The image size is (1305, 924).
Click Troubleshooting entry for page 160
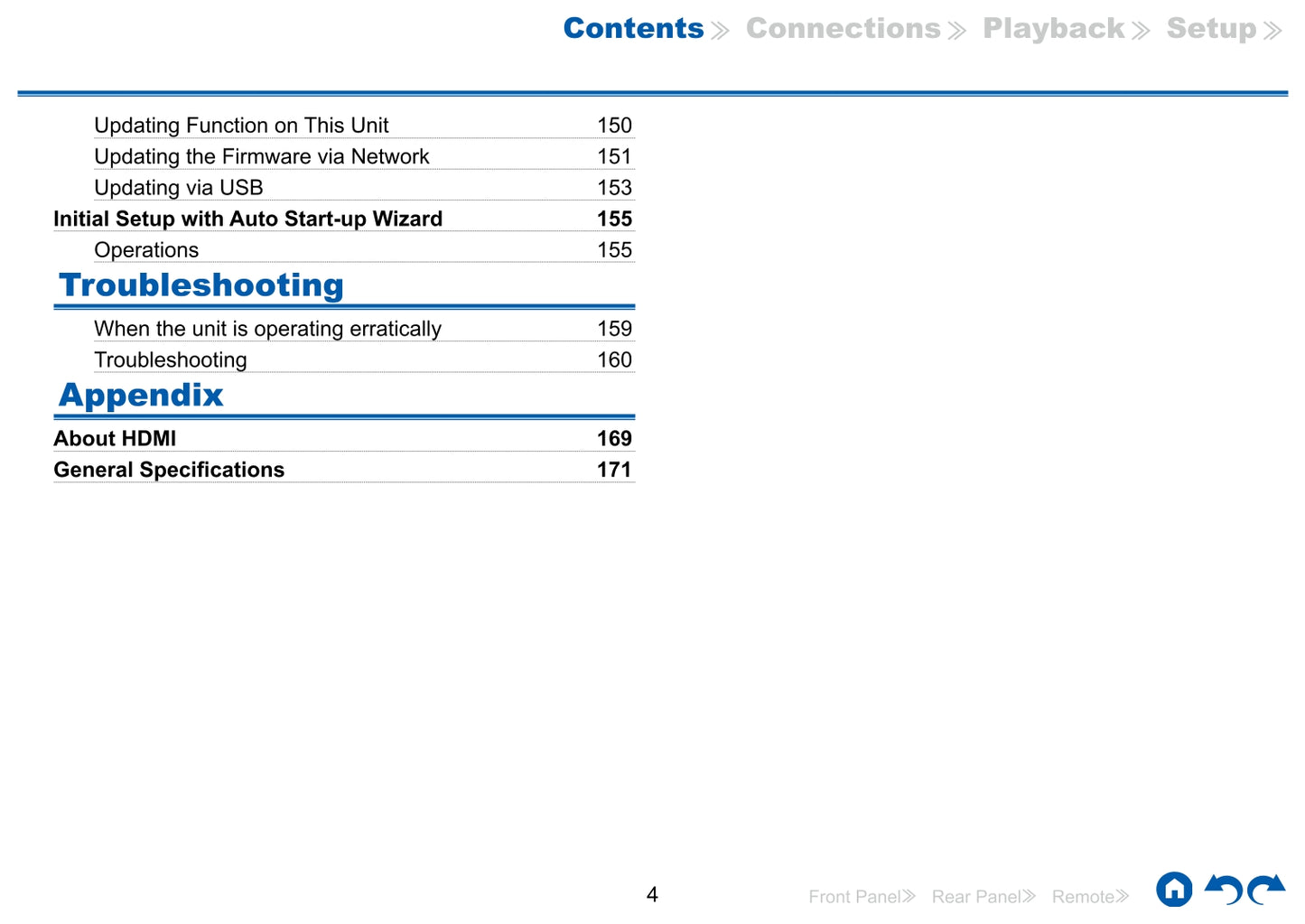click(170, 360)
